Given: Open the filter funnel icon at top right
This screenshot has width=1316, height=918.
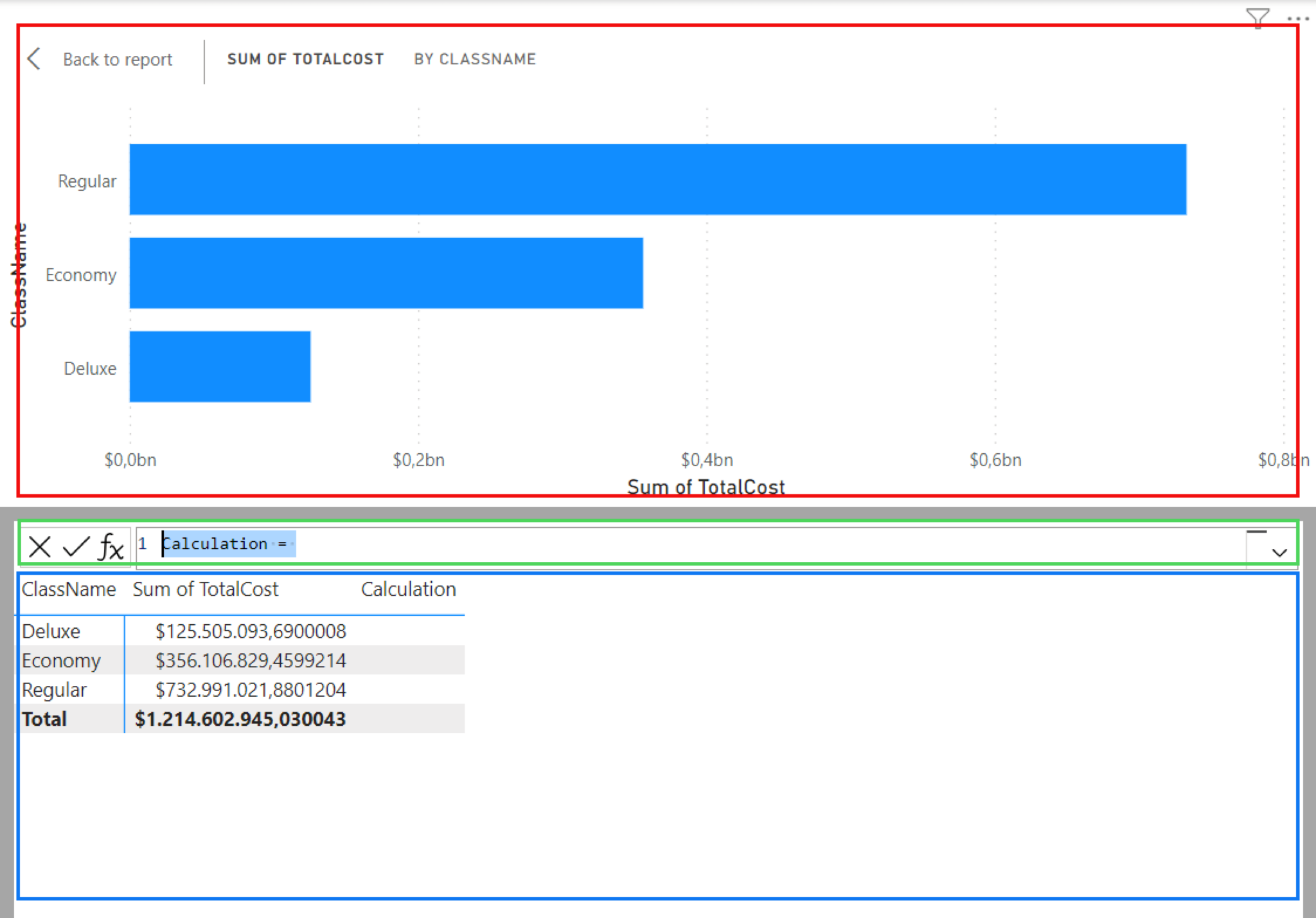Looking at the screenshot, I should click(x=1258, y=17).
